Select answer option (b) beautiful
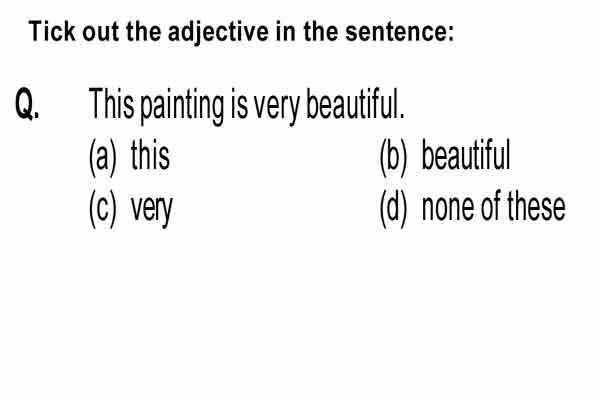Image resolution: width=600 pixels, height=400 pixels. pos(445,156)
